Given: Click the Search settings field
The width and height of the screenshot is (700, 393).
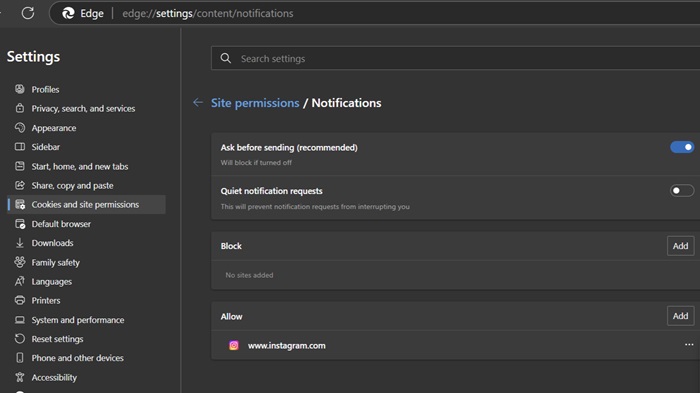Looking at the screenshot, I should tap(455, 59).
